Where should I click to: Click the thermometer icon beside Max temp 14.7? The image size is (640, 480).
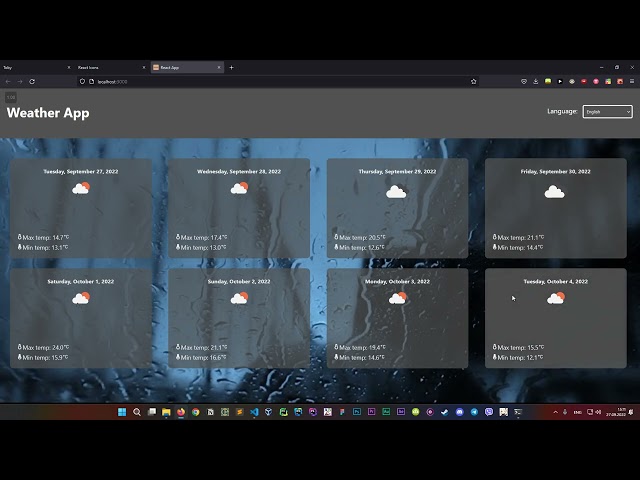tap(19, 237)
